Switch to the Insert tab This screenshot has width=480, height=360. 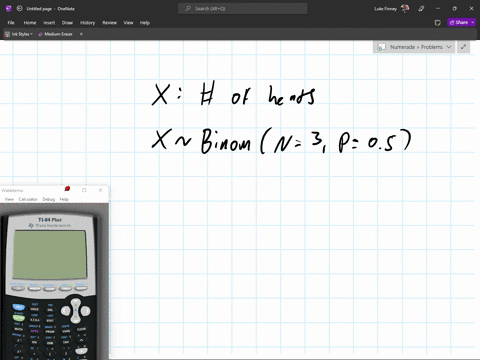pos(49,23)
